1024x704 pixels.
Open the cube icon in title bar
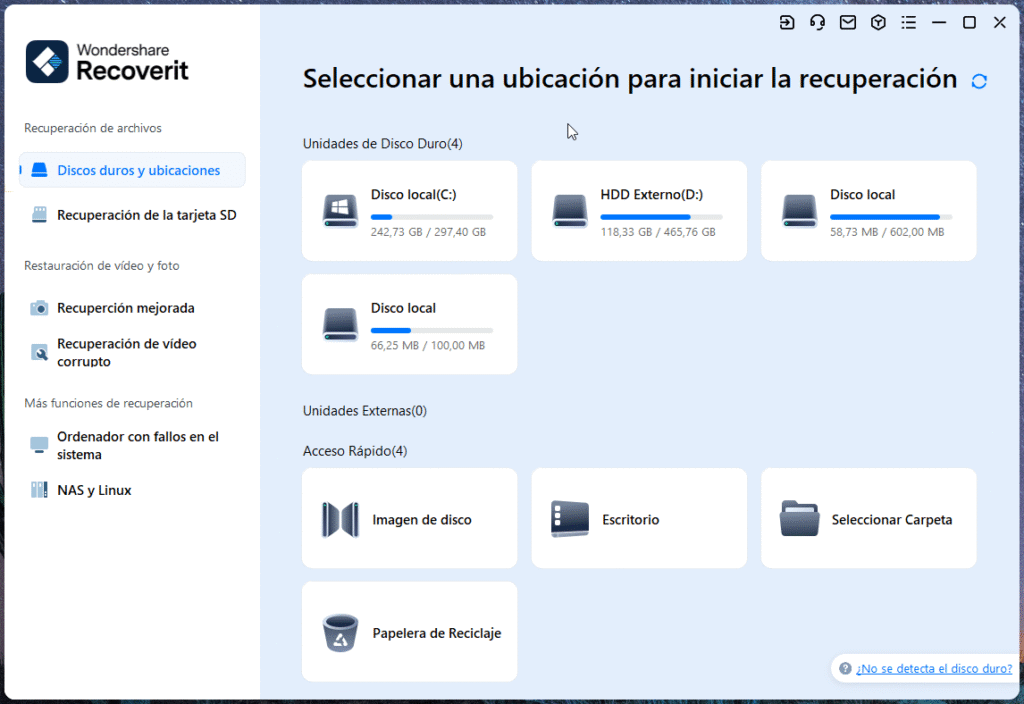click(x=878, y=23)
